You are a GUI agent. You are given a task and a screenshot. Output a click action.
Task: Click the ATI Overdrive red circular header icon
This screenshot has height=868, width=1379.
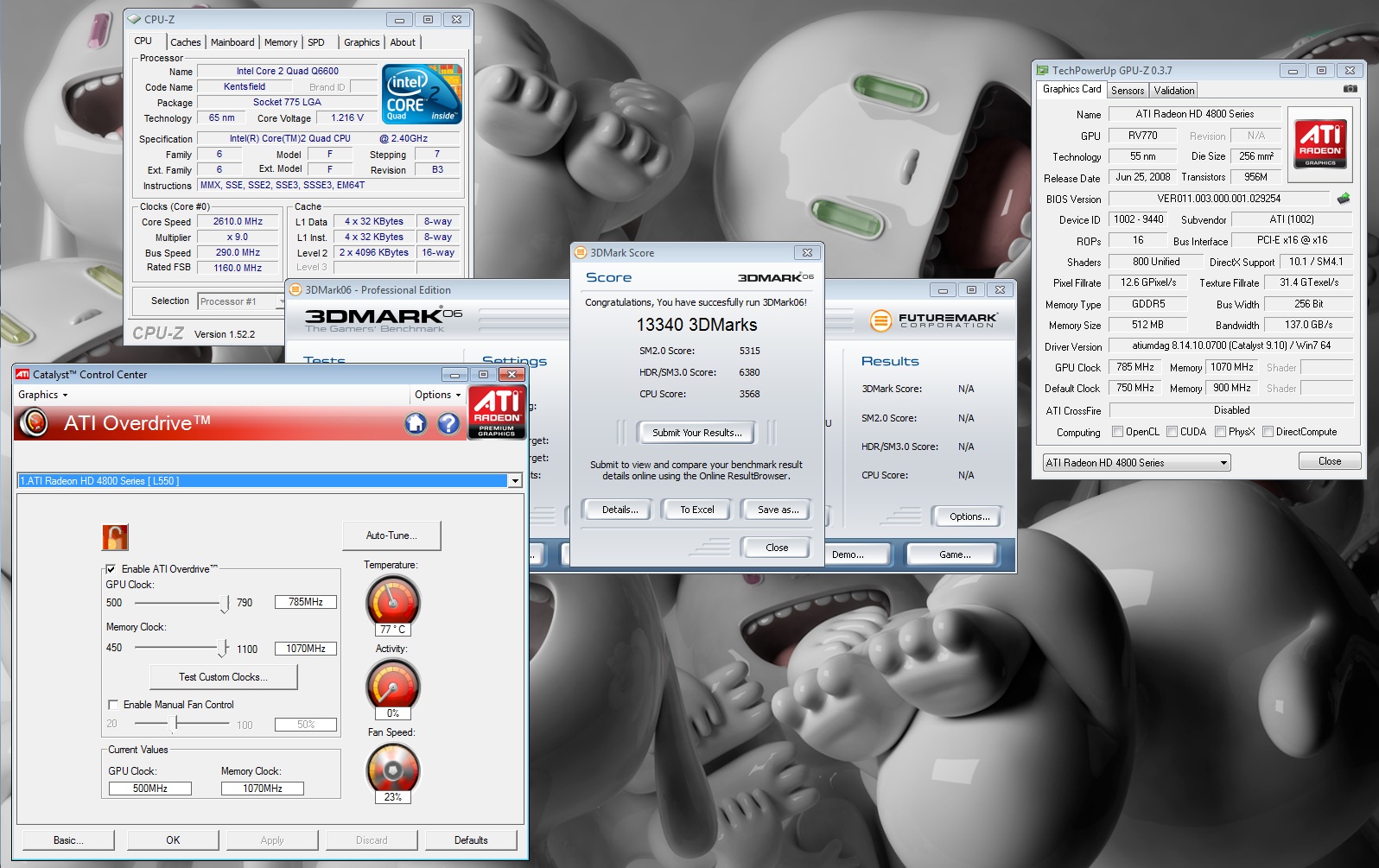point(35,422)
